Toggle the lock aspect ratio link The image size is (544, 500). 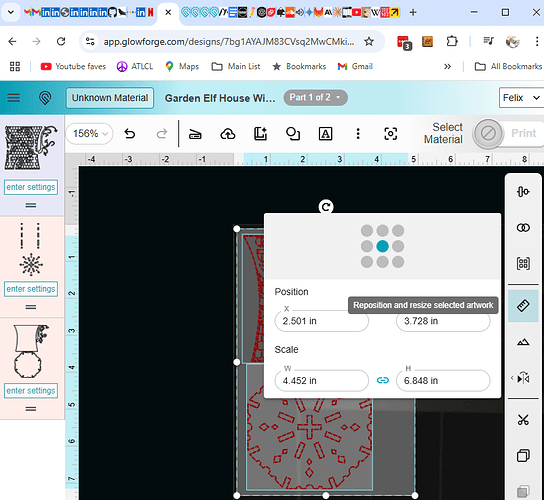pos(382,381)
